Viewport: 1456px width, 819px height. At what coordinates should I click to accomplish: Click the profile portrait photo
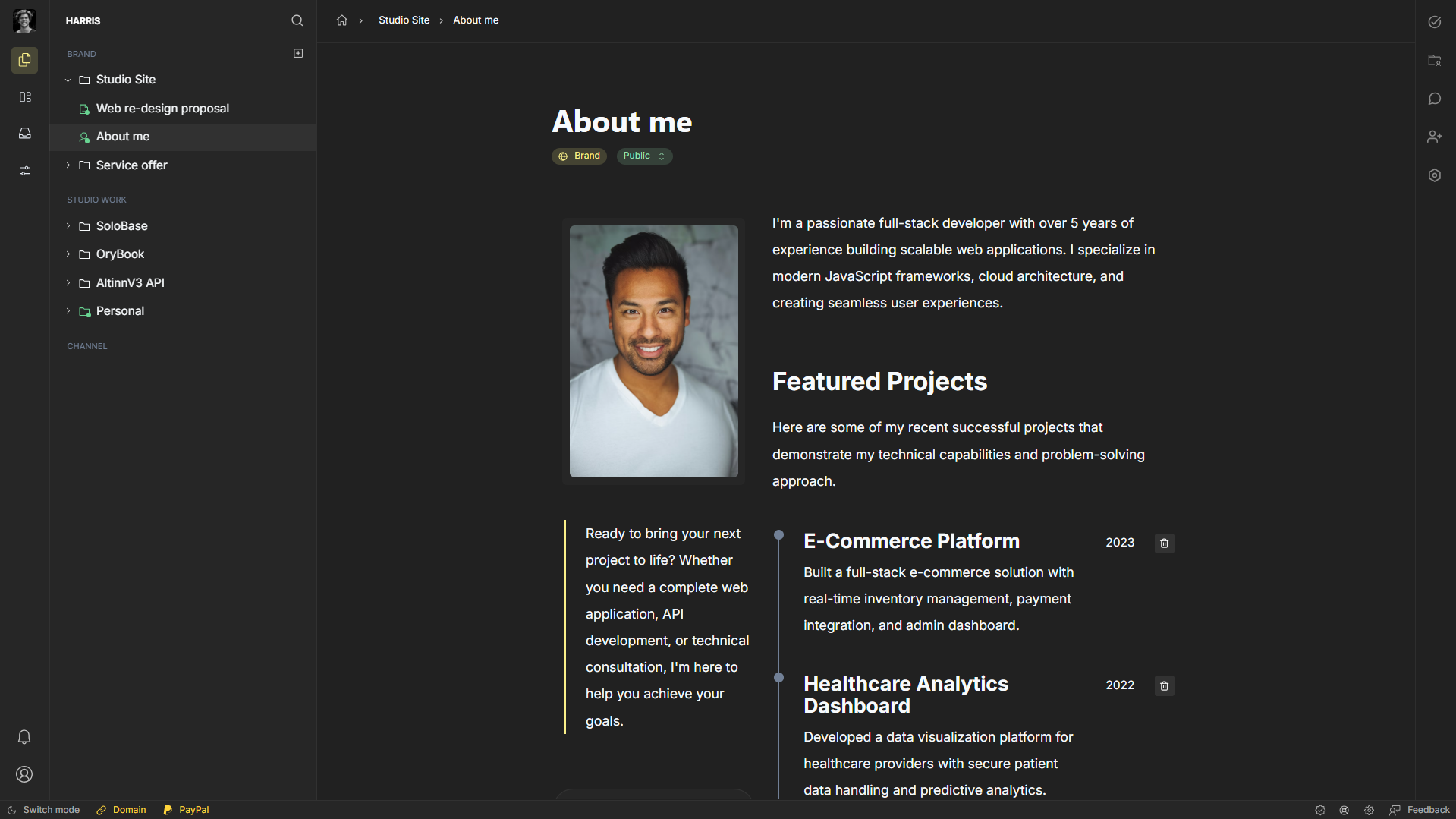[653, 351]
